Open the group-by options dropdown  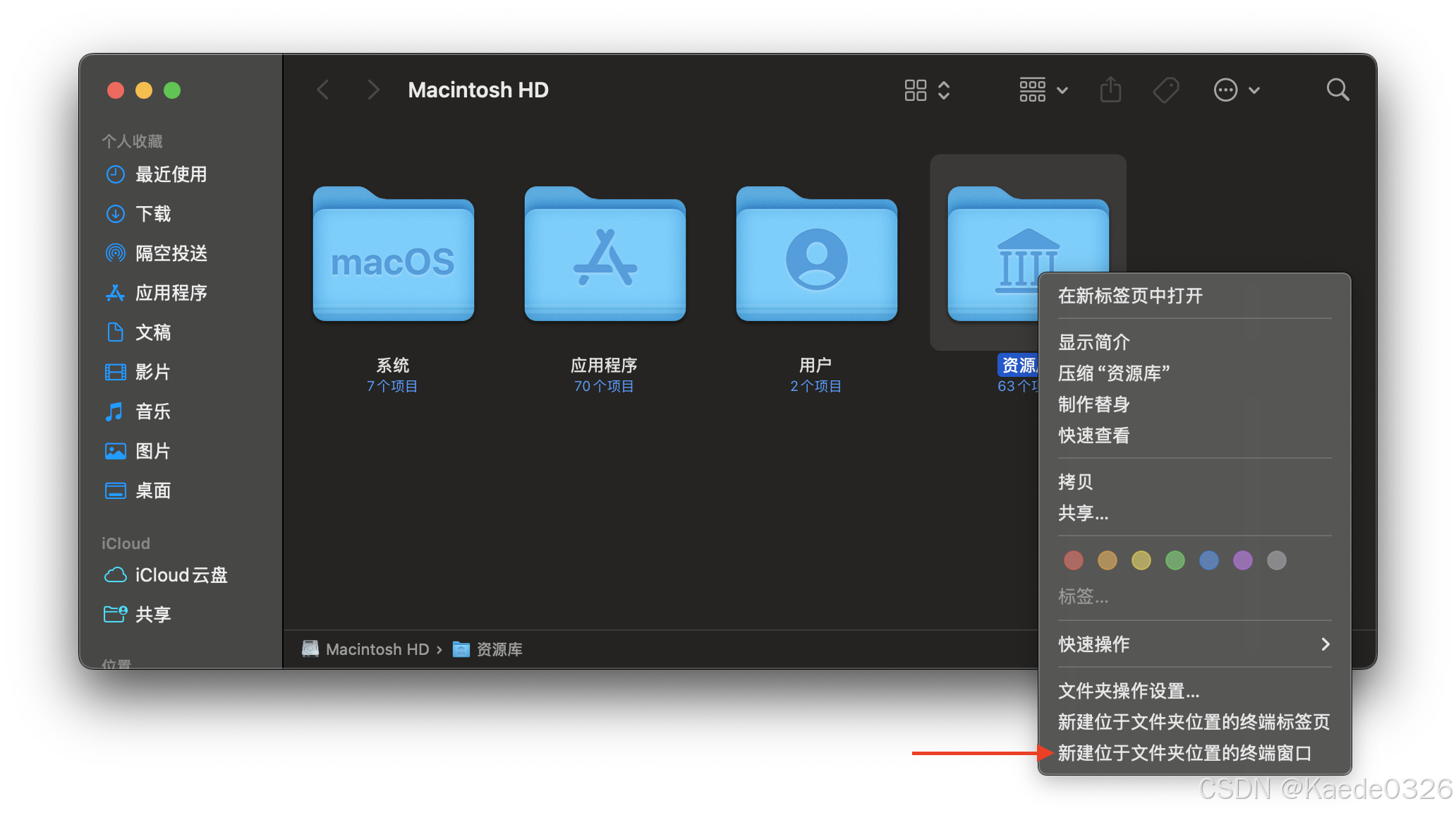1043,90
